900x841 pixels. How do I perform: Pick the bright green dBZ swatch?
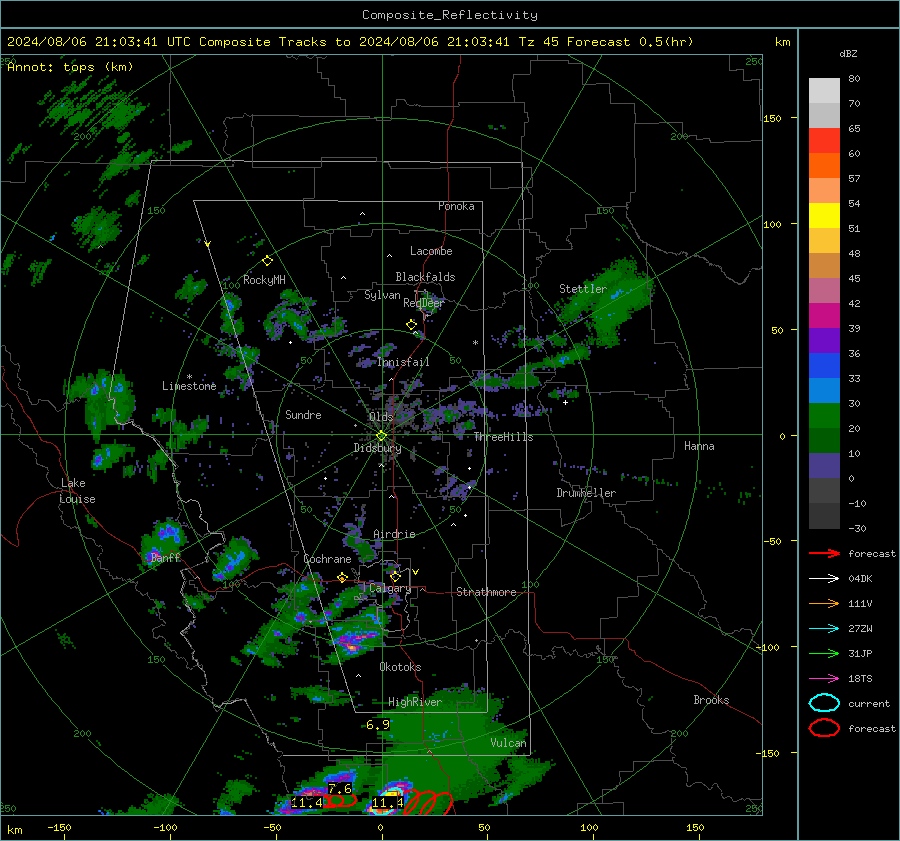pos(824,415)
